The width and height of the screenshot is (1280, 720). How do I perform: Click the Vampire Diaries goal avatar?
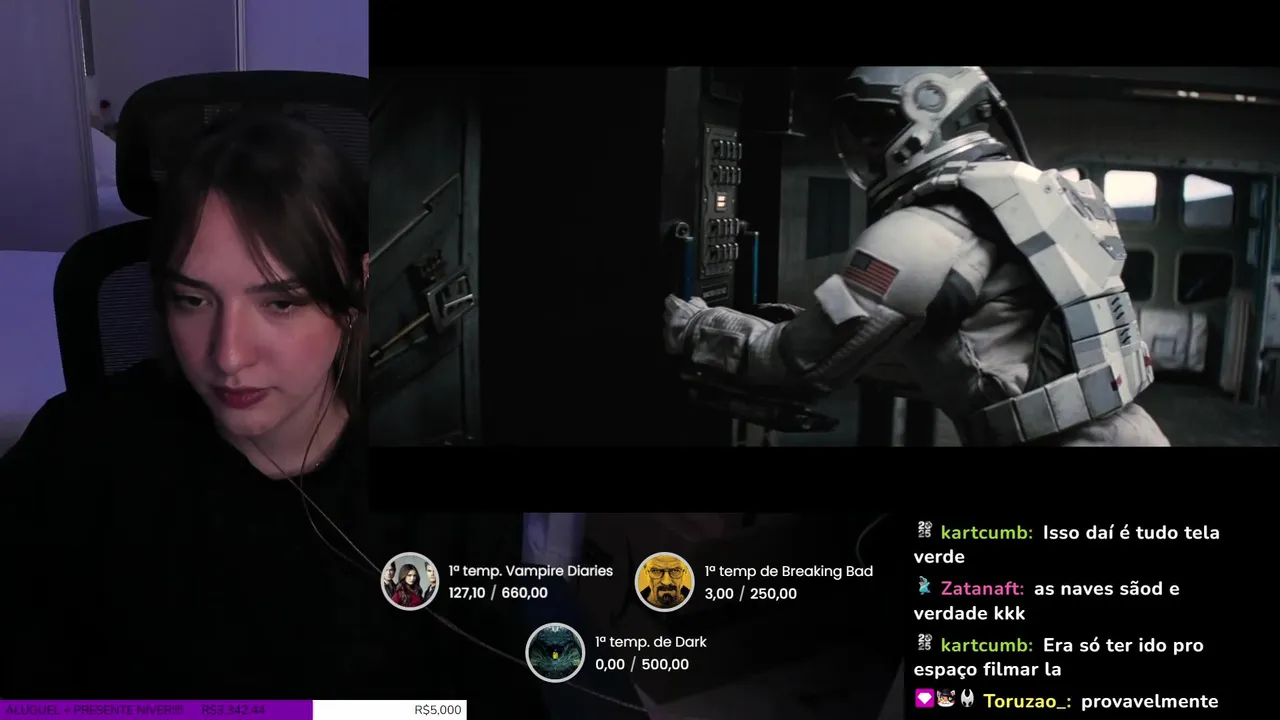[x=410, y=581]
